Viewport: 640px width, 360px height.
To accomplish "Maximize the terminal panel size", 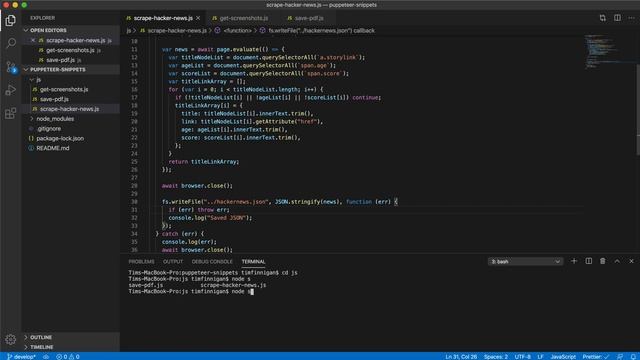I will click(x=617, y=261).
